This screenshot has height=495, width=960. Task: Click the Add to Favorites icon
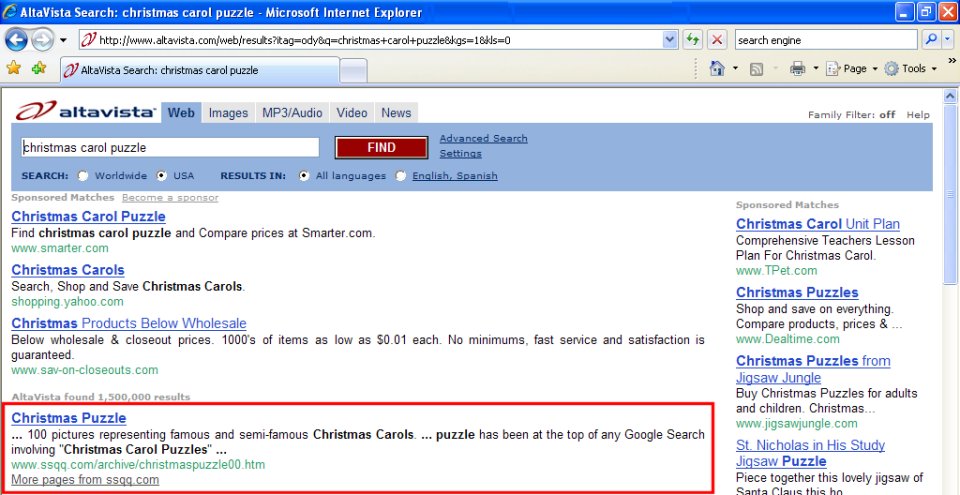point(39,68)
